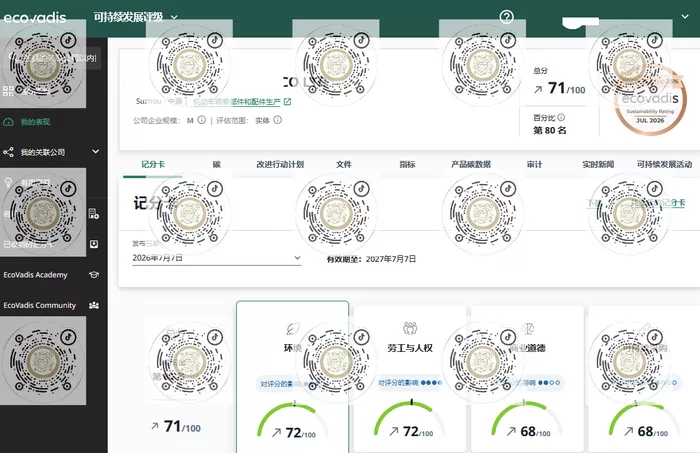The width and height of the screenshot is (700, 453).
Task: Click the EcoVadis bronze medal badge
Action: [x=650, y=100]
